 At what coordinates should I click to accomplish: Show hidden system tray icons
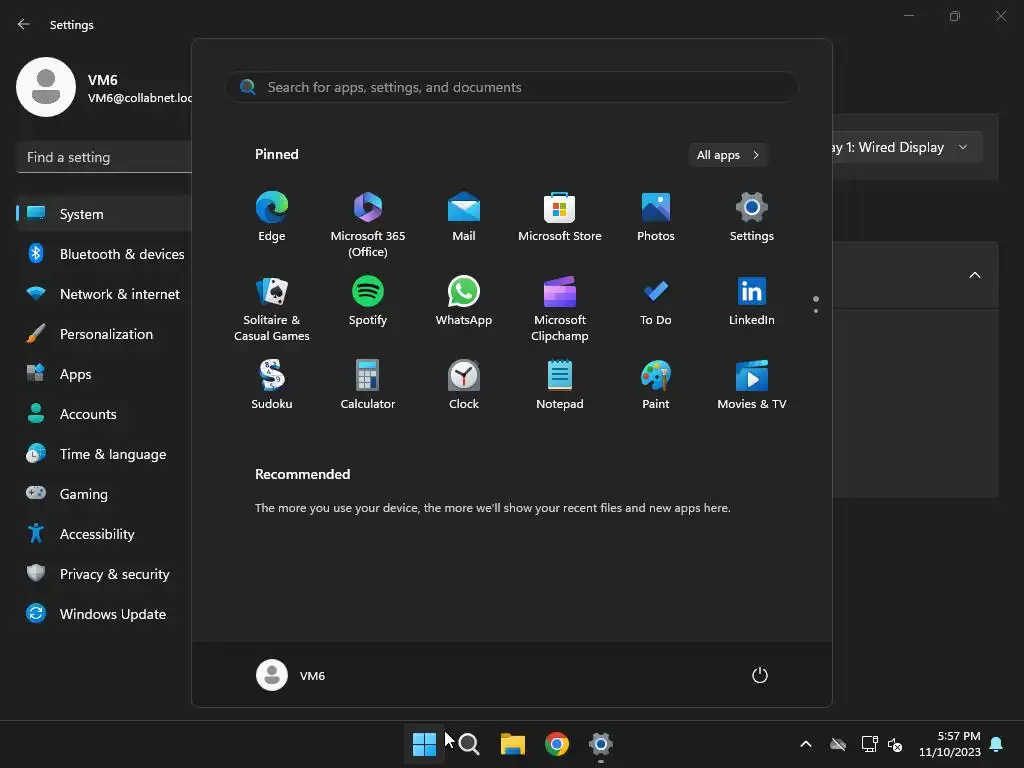tap(806, 744)
